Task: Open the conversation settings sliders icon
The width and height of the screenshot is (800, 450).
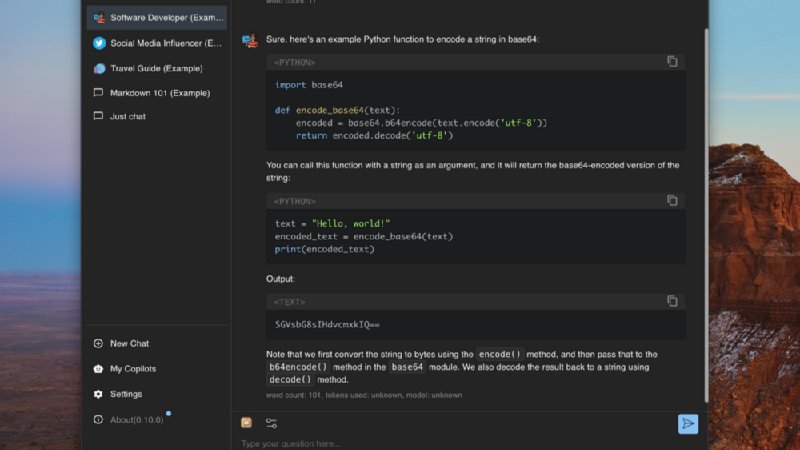Action: [271, 423]
